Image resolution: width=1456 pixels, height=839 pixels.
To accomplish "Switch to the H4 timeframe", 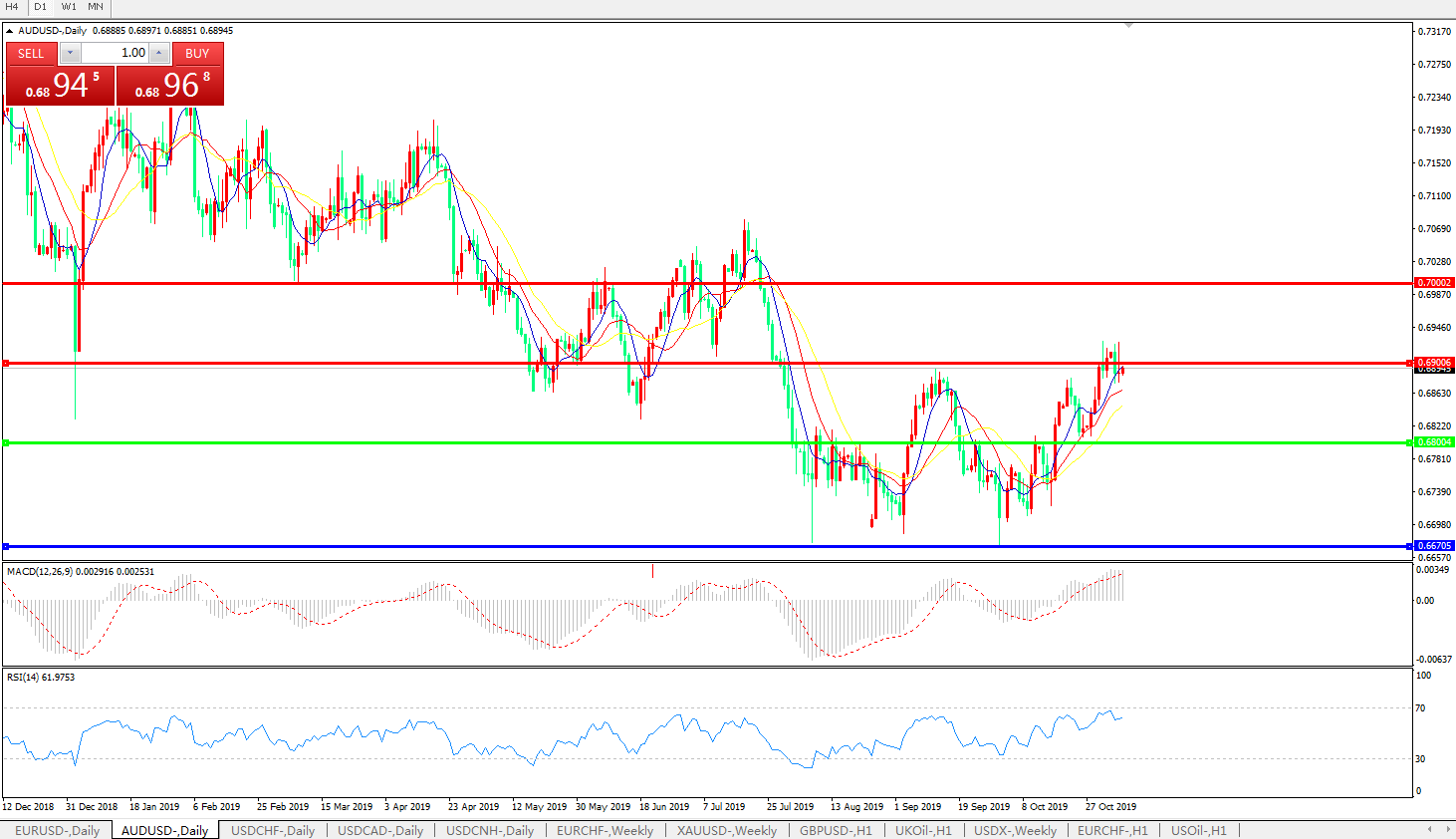I will point(12,7).
